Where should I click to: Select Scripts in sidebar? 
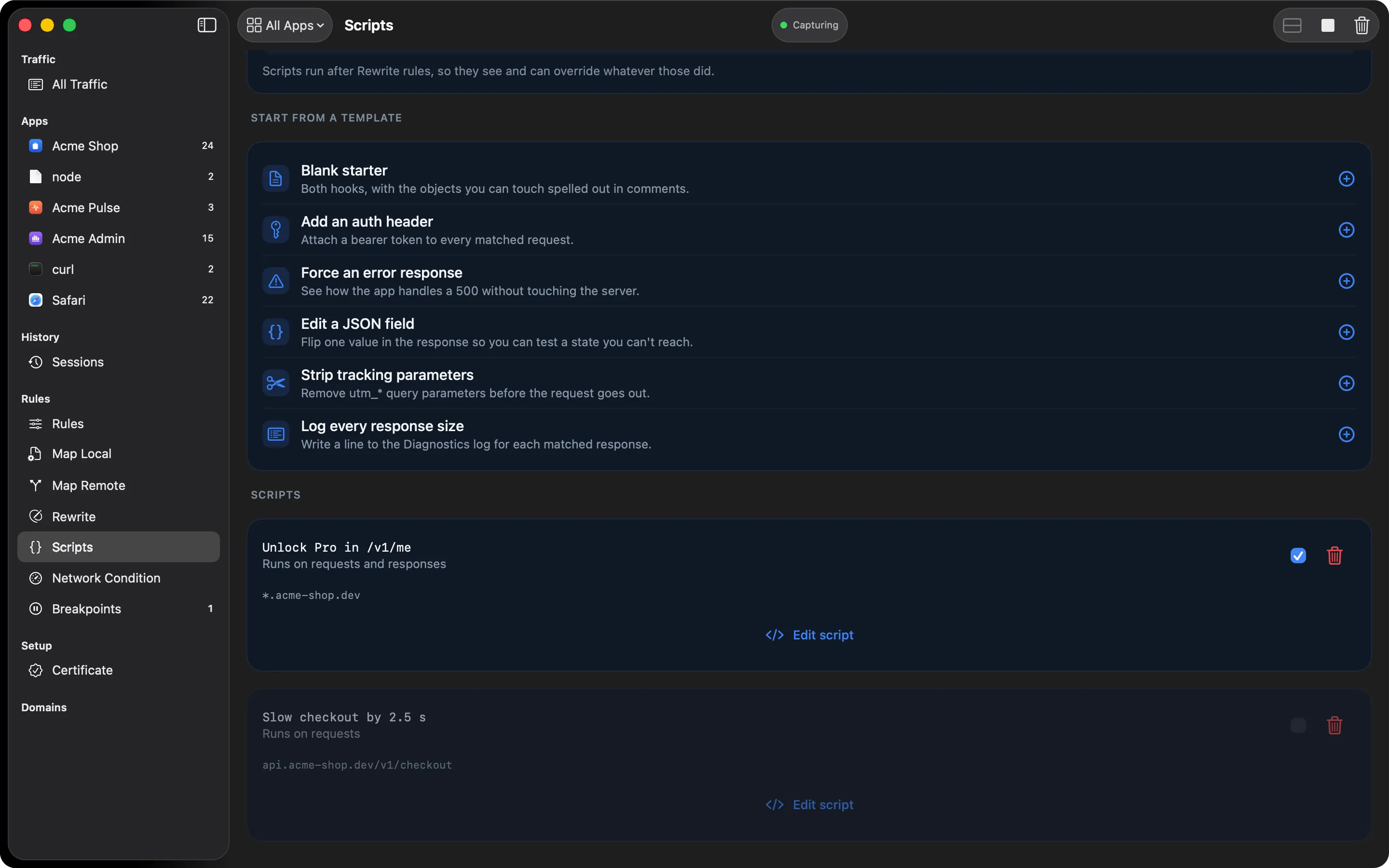(x=119, y=547)
